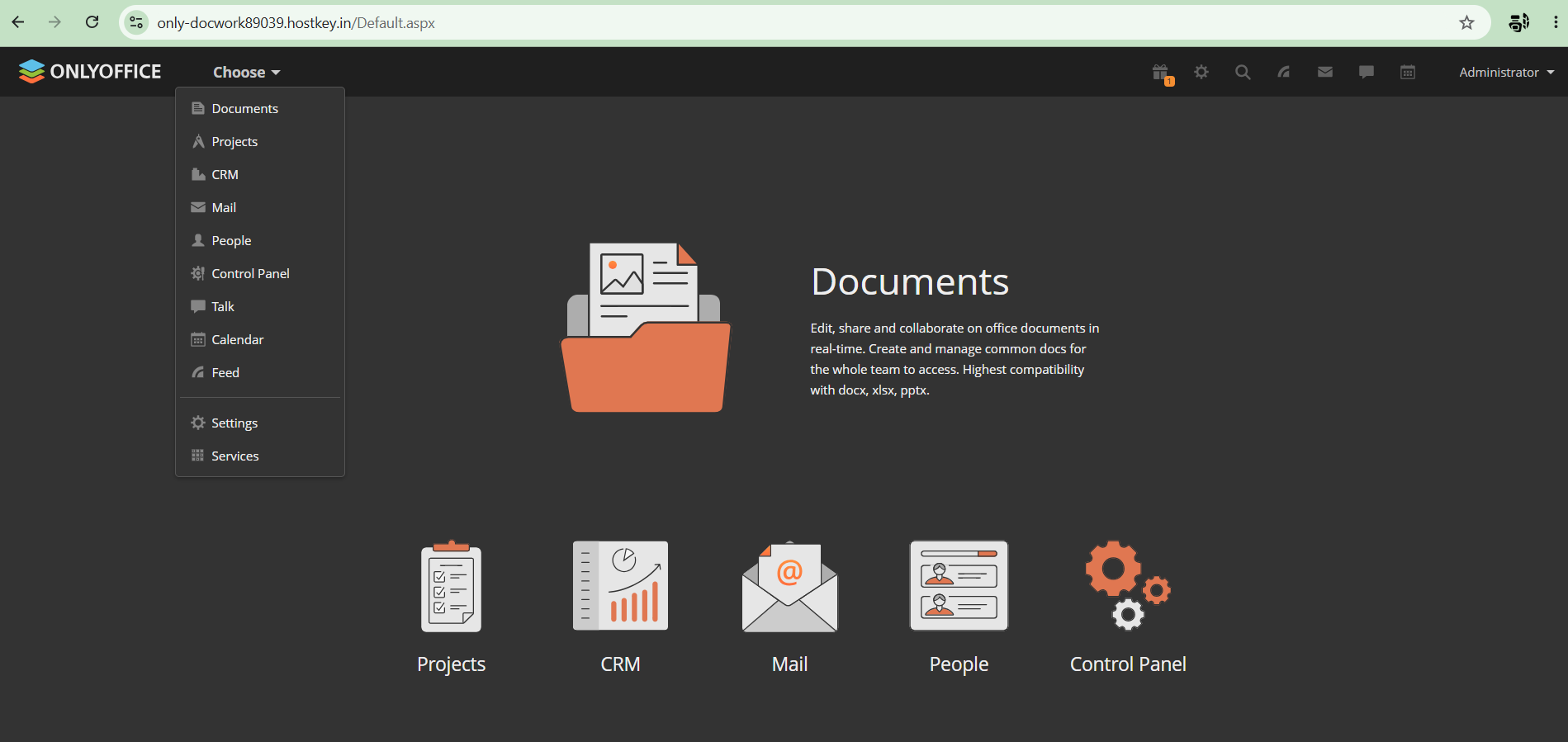Select Documents in the Choose menu

260,108
